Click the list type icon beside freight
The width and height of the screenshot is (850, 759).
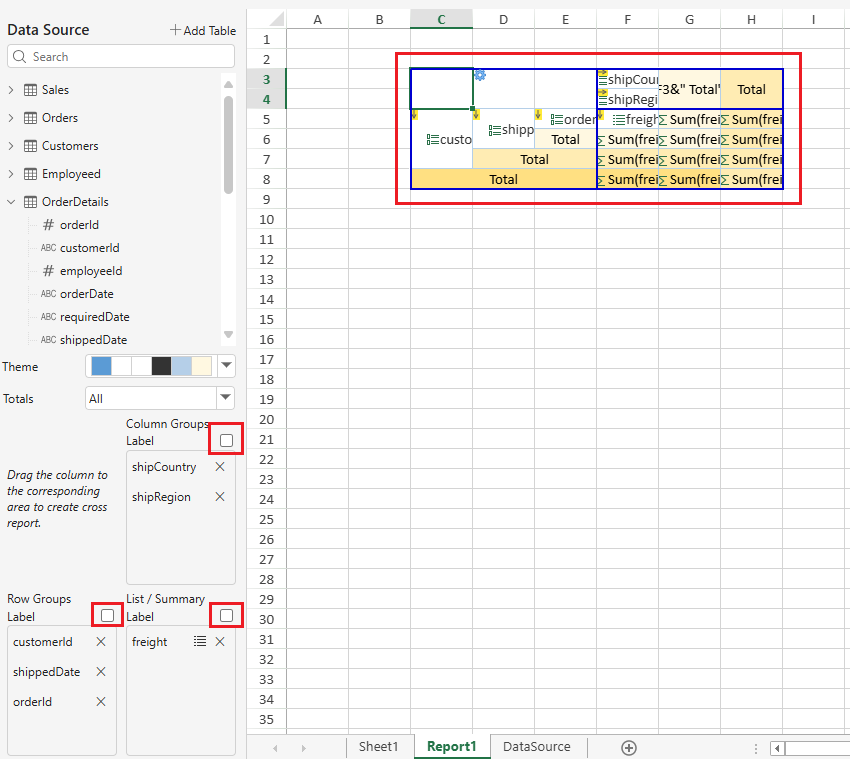pos(200,642)
